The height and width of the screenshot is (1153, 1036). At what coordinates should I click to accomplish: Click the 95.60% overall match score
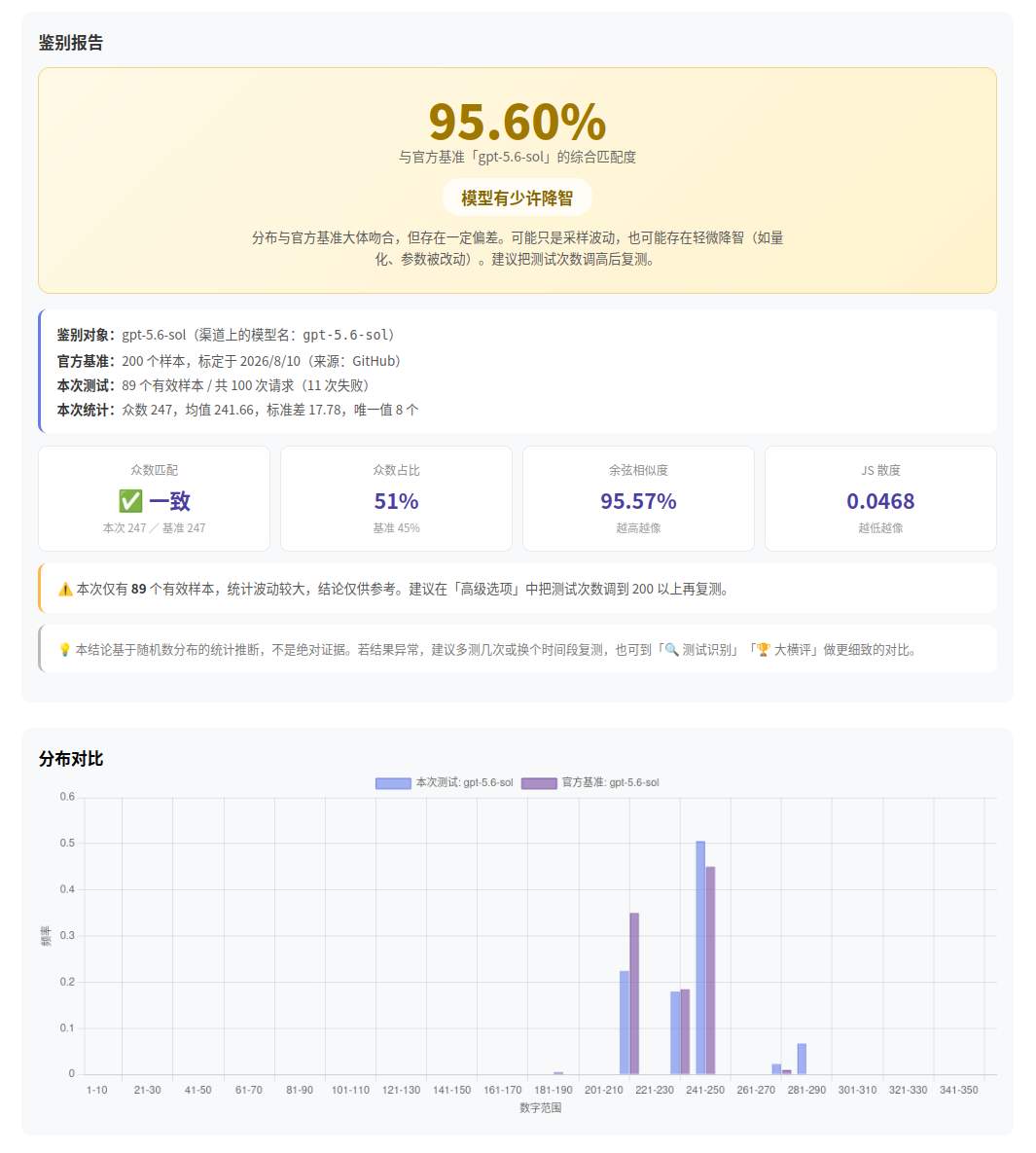tap(517, 122)
